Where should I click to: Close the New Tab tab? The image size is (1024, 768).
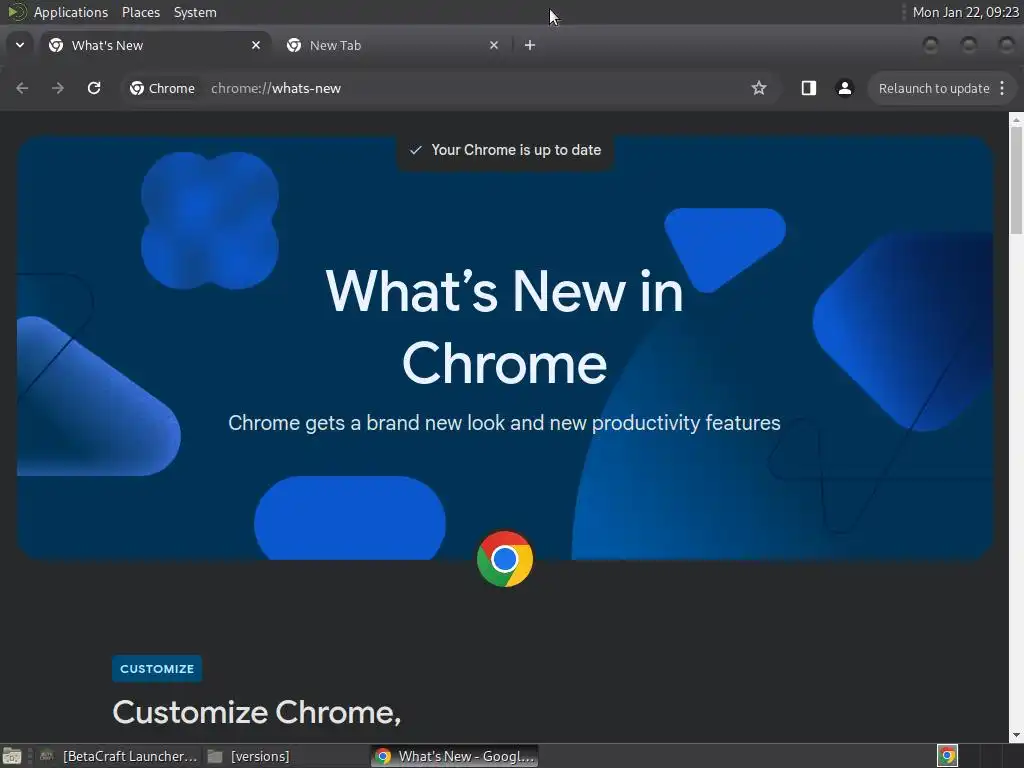(494, 45)
